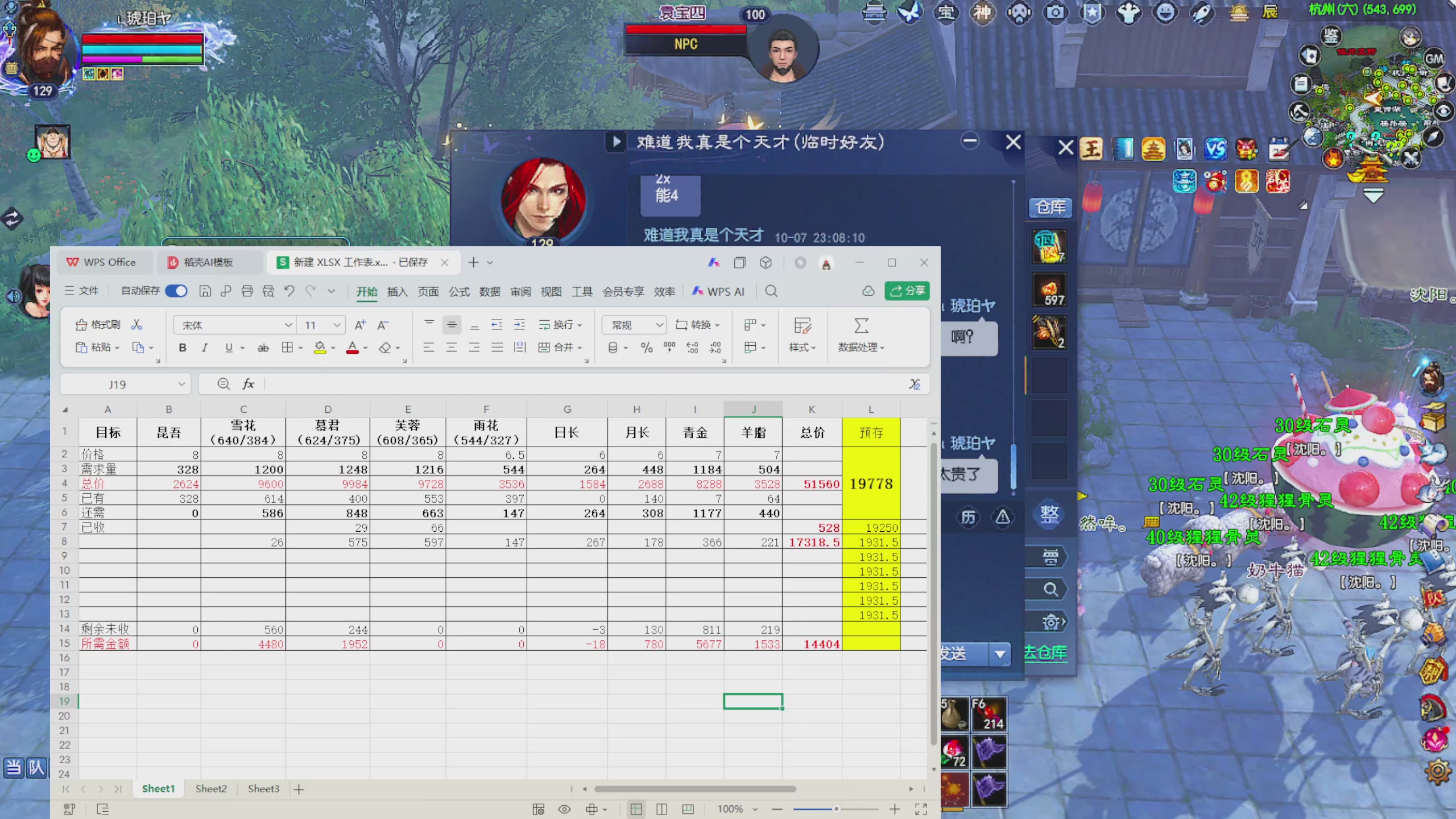Open the font size 11 dropdown
1456x819 pixels.
[x=337, y=325]
